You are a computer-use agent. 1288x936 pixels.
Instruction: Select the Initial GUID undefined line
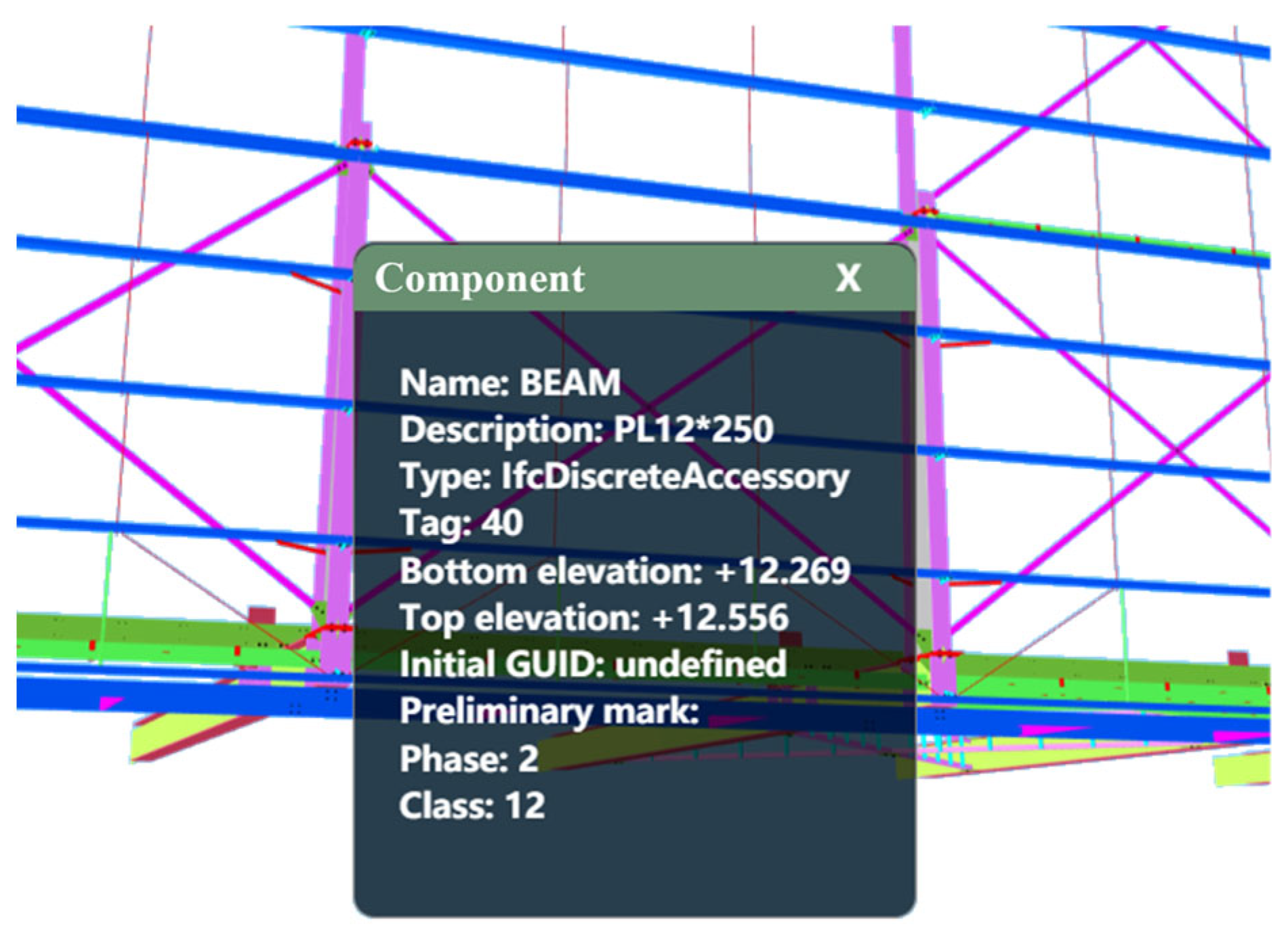pos(593,664)
